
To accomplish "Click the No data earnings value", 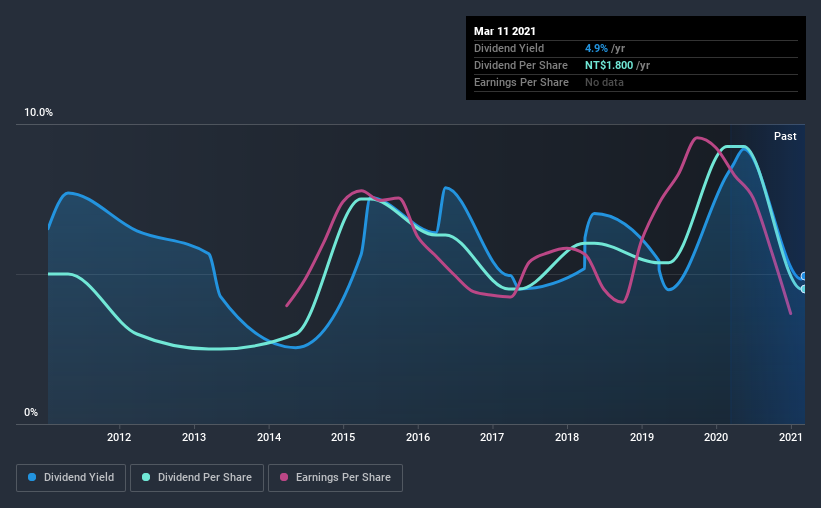I will tap(604, 82).
